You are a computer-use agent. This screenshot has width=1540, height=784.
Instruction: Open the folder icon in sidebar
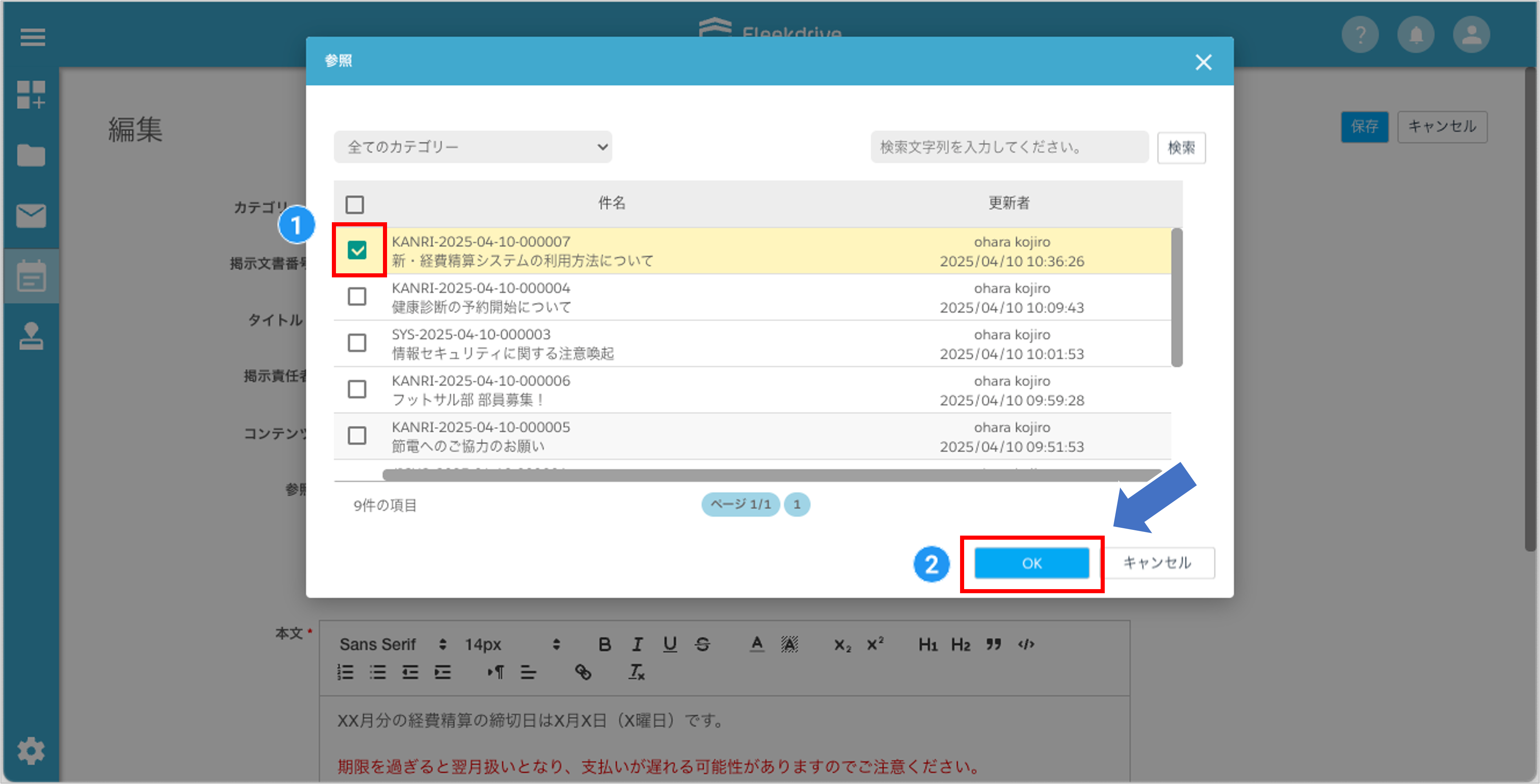31,155
